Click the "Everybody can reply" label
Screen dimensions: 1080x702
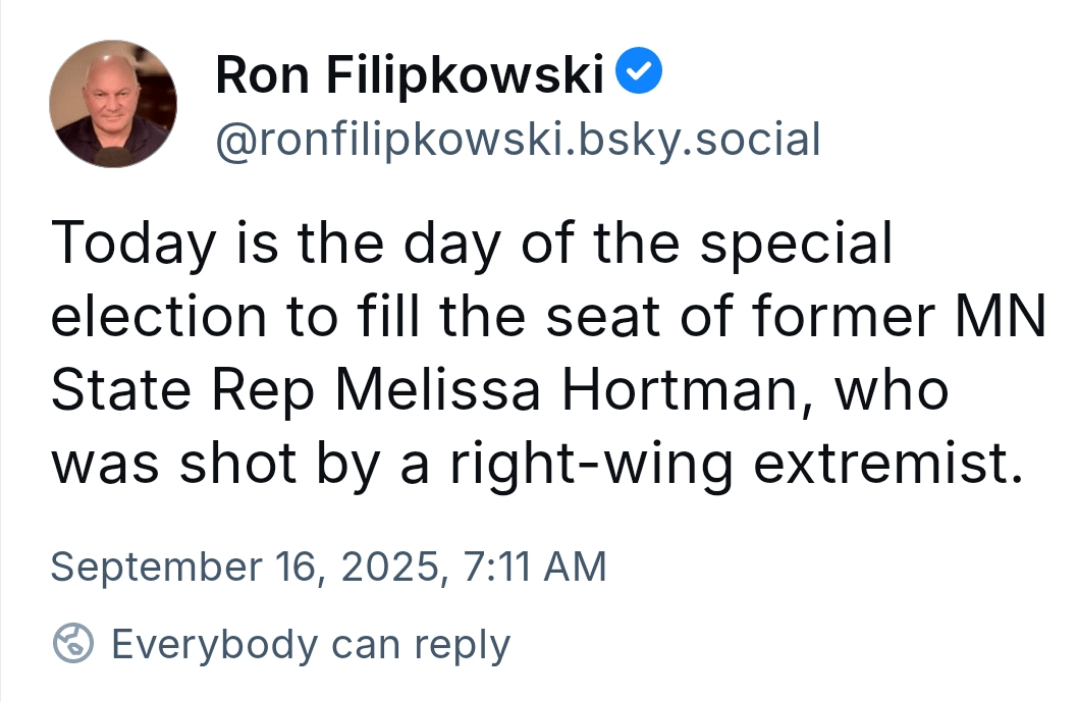click(x=311, y=646)
